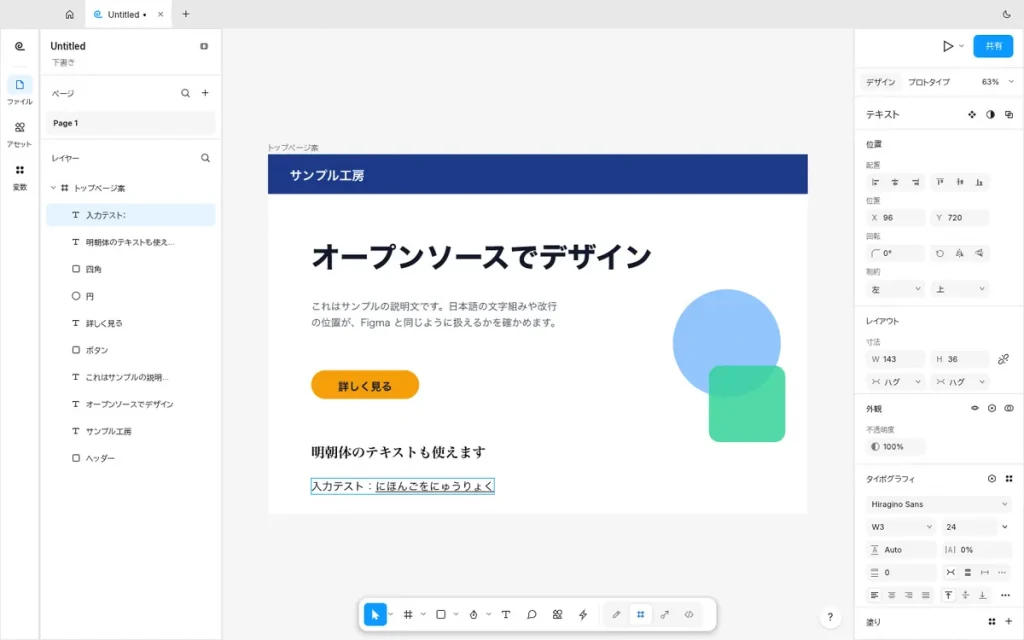This screenshot has height=640, width=1024.
Task: Set vertical align top in typography
Action: click(948, 595)
